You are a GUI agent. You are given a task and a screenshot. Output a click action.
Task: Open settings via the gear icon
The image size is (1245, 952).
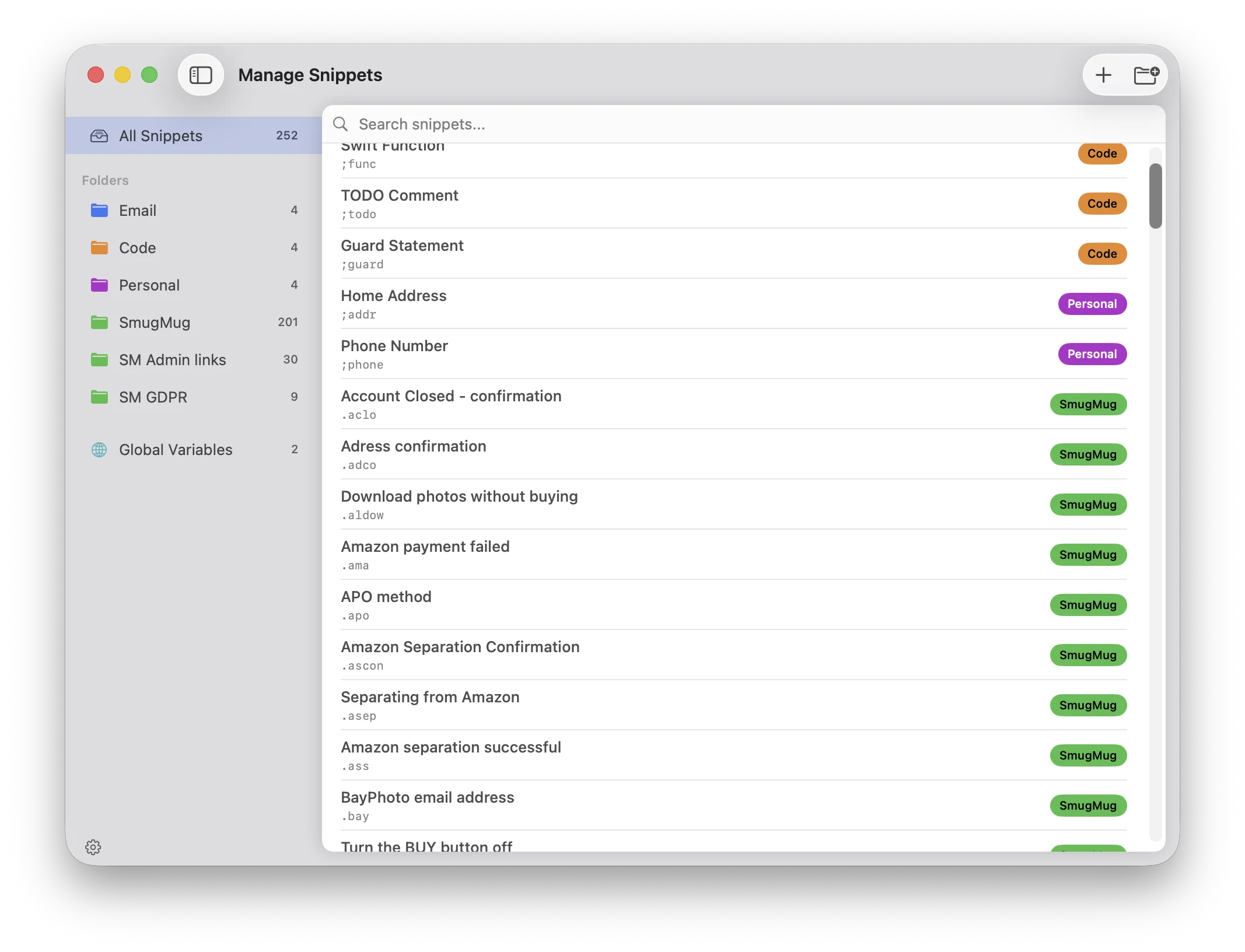point(93,847)
